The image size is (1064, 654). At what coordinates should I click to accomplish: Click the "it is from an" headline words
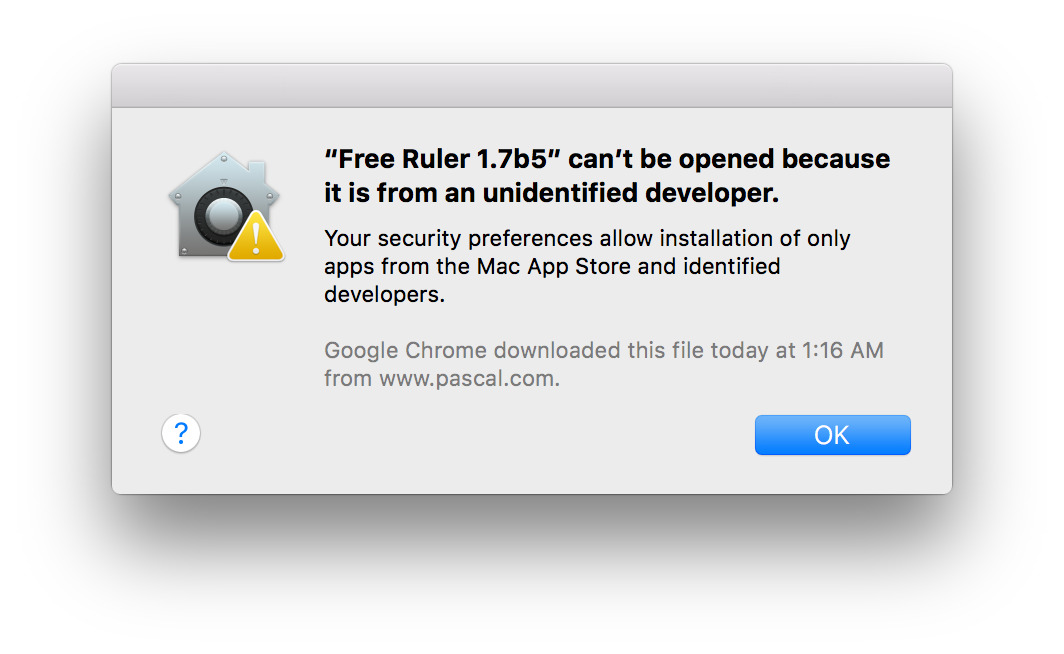400,193
